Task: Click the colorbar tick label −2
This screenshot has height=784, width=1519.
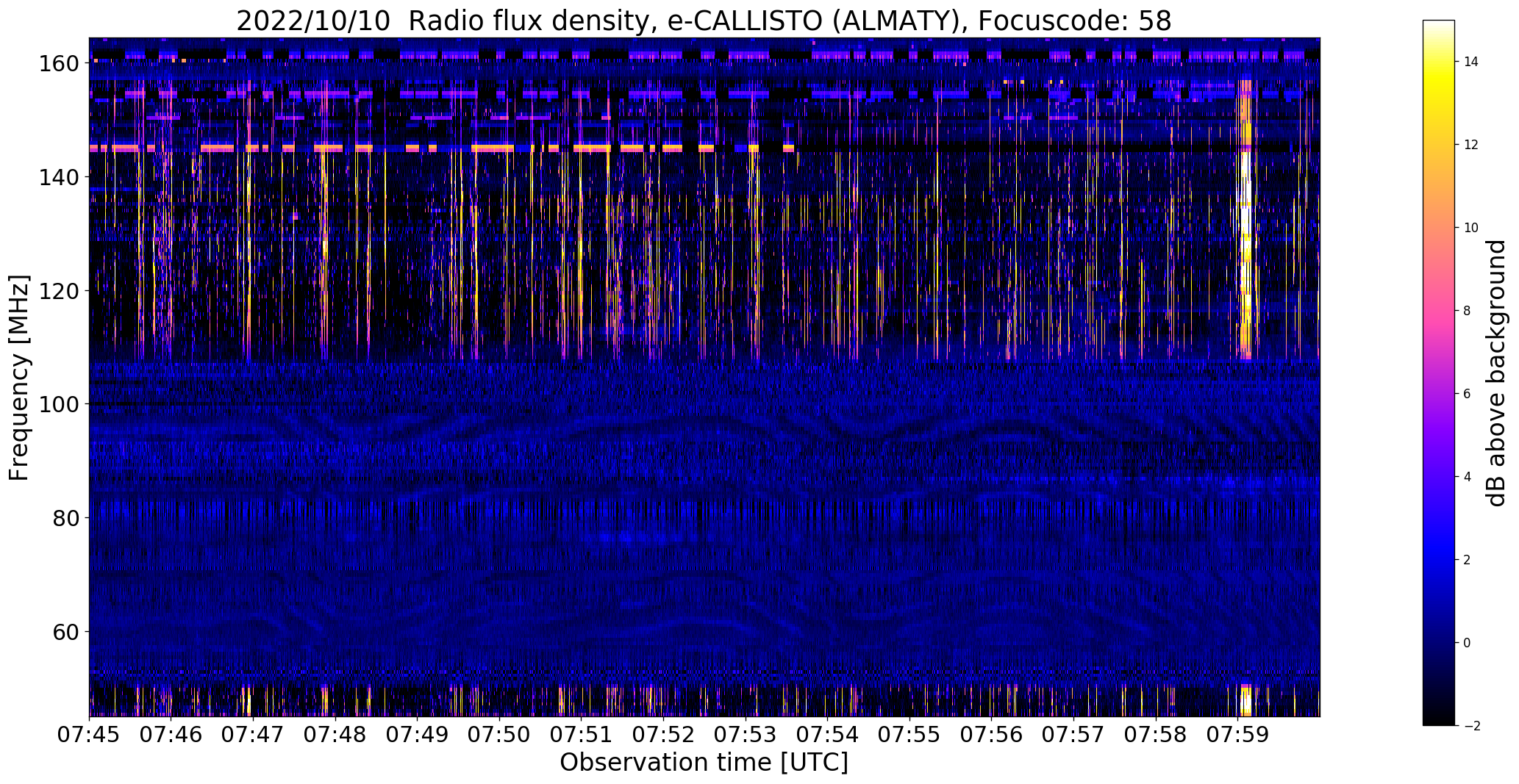Action: tap(1471, 726)
